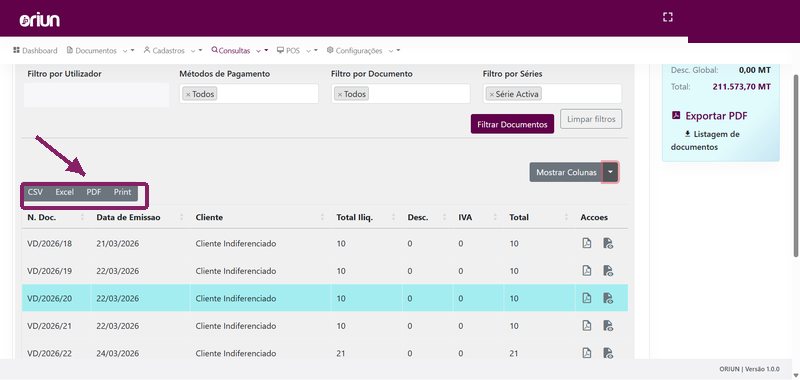Sort by IVA column
The image size is (800, 380).
tap(478, 217)
